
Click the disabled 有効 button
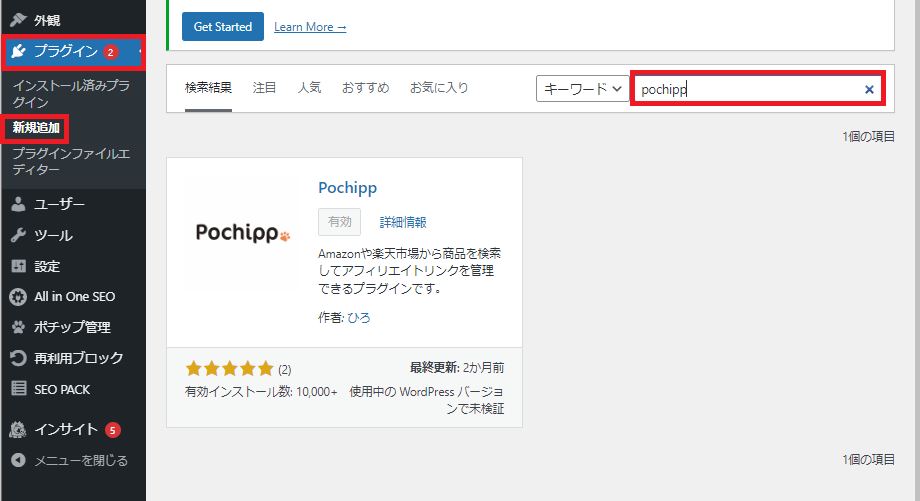tap(339, 222)
